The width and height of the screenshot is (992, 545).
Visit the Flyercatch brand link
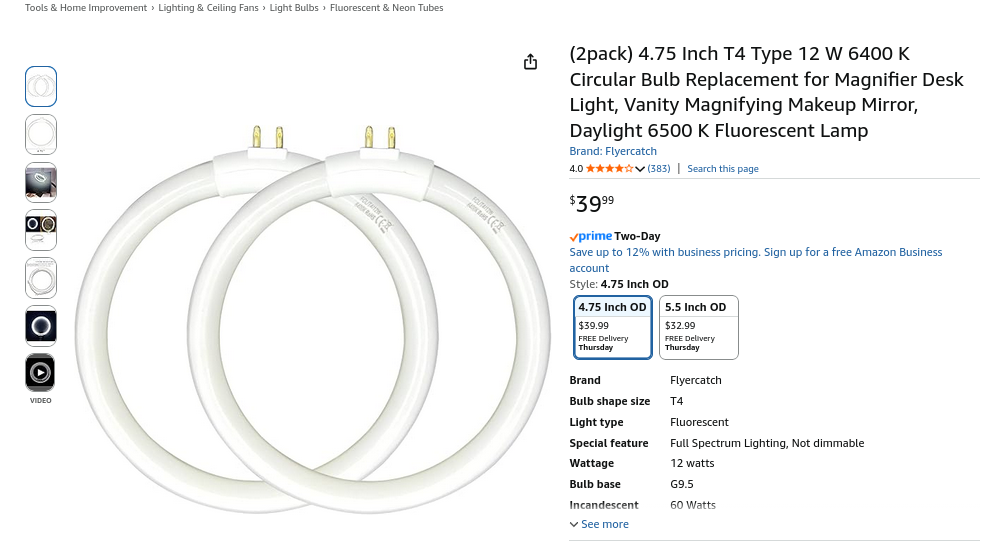click(x=613, y=151)
